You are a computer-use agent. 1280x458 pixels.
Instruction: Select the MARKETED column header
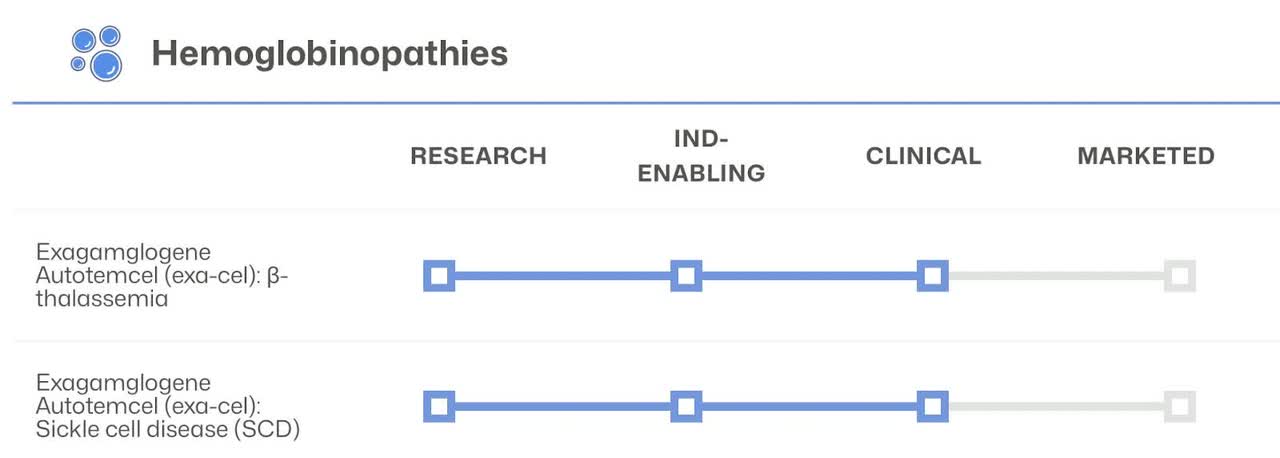click(1145, 156)
